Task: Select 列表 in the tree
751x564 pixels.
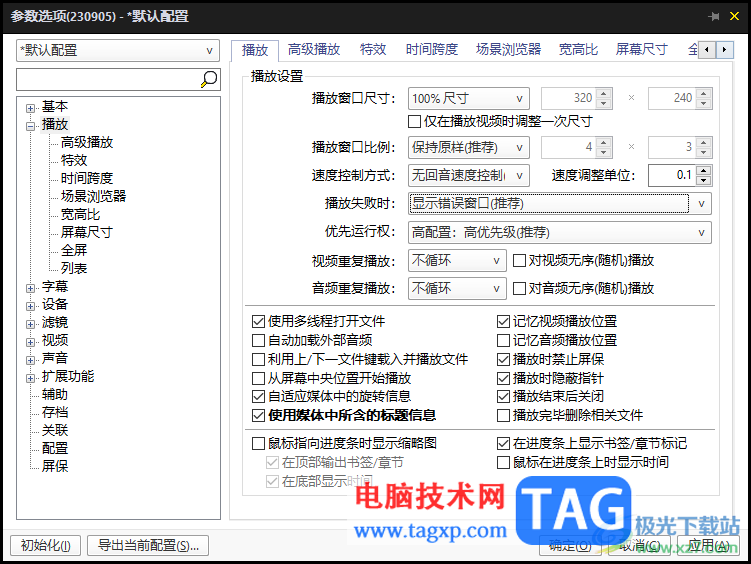Action: tap(74, 268)
